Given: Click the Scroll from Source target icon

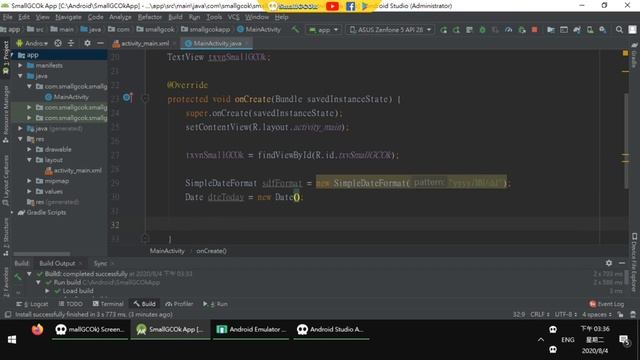Looking at the screenshot, I should (58, 43).
